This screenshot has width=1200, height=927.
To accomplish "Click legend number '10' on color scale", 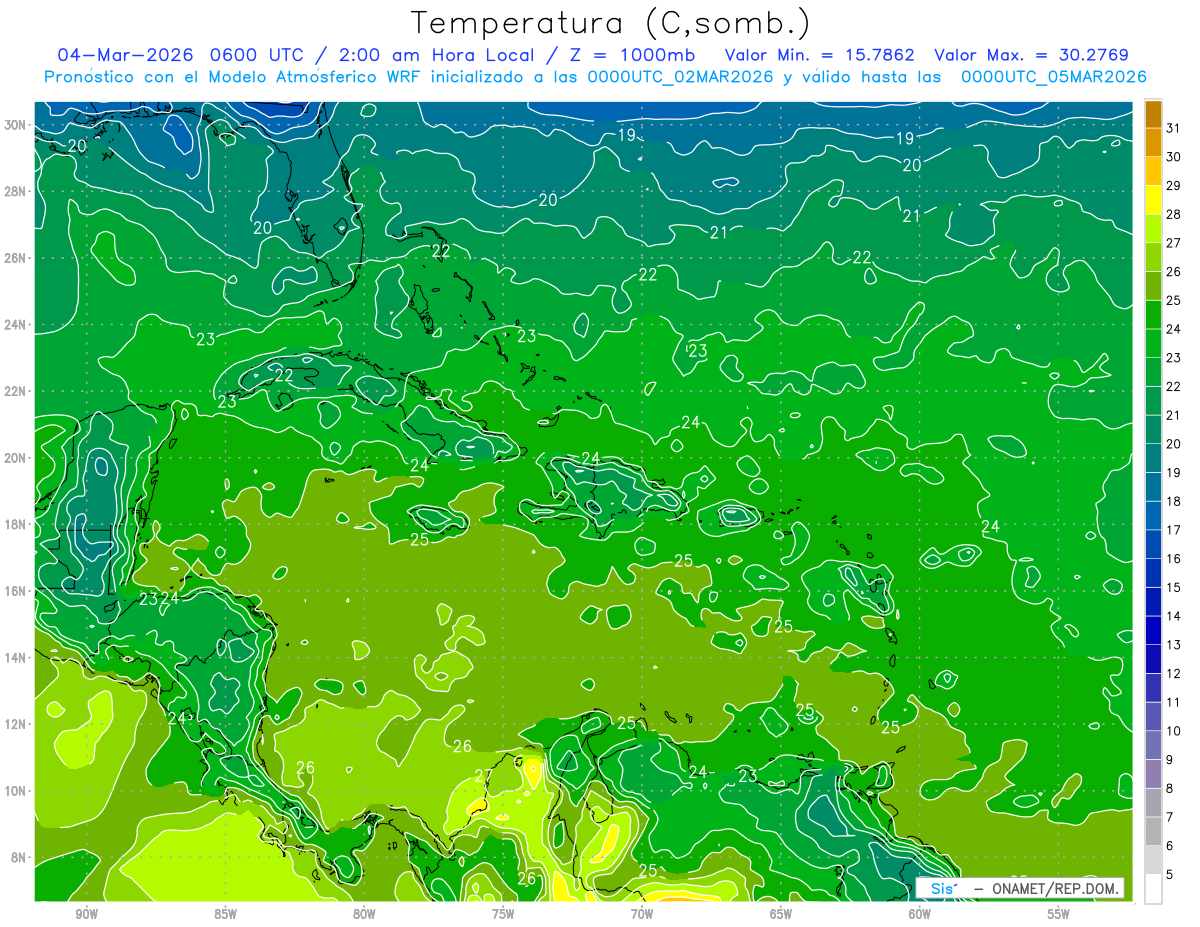I will pos(1174,731).
